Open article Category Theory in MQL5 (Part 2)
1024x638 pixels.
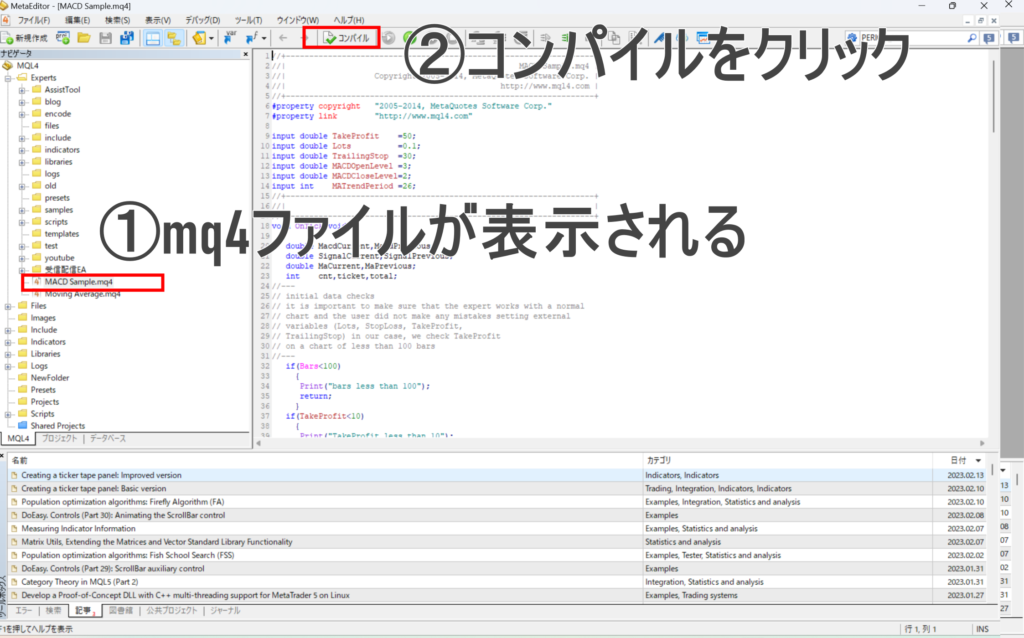(x=80, y=582)
